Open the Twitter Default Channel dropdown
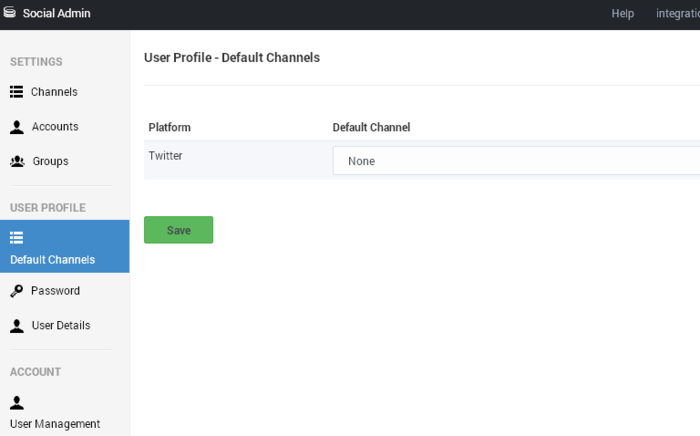This screenshot has height=436, width=700. [516, 161]
